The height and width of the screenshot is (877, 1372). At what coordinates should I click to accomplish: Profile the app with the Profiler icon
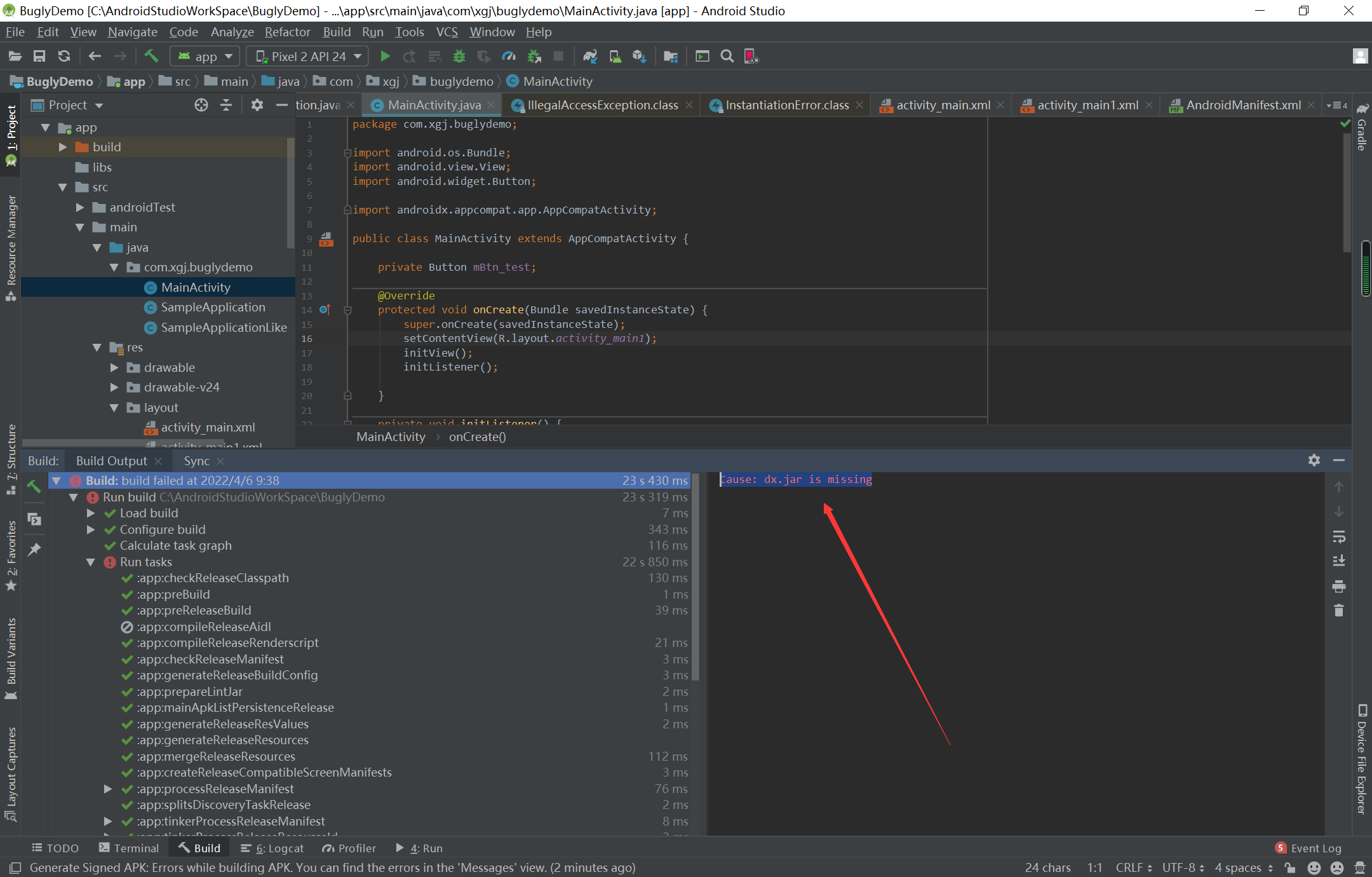click(509, 56)
